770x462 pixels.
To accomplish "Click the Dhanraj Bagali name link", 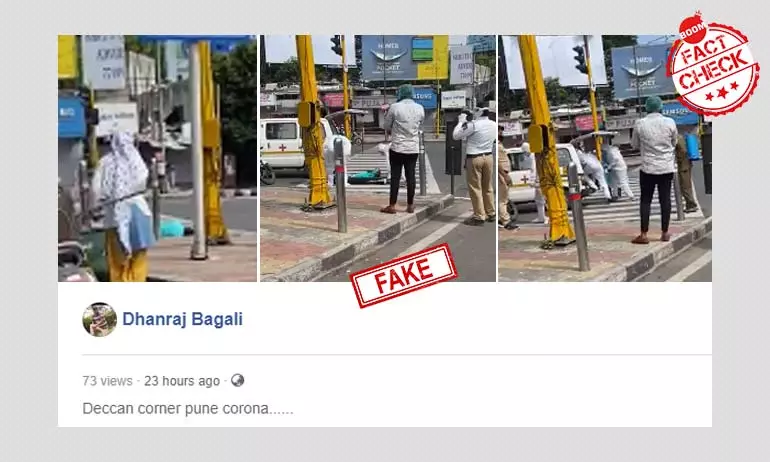I will [x=182, y=319].
